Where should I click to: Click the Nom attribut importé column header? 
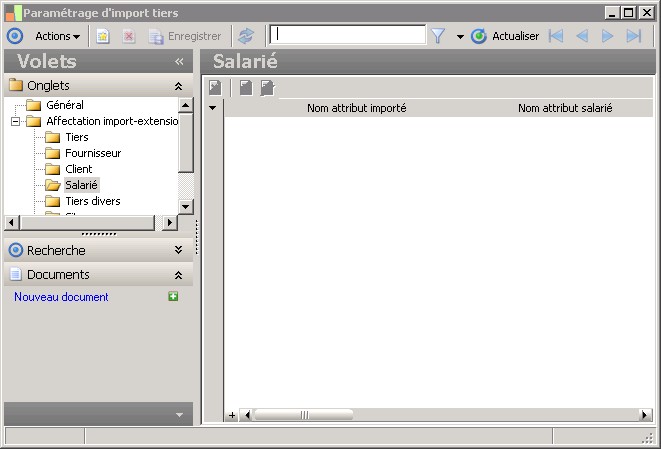[357, 108]
